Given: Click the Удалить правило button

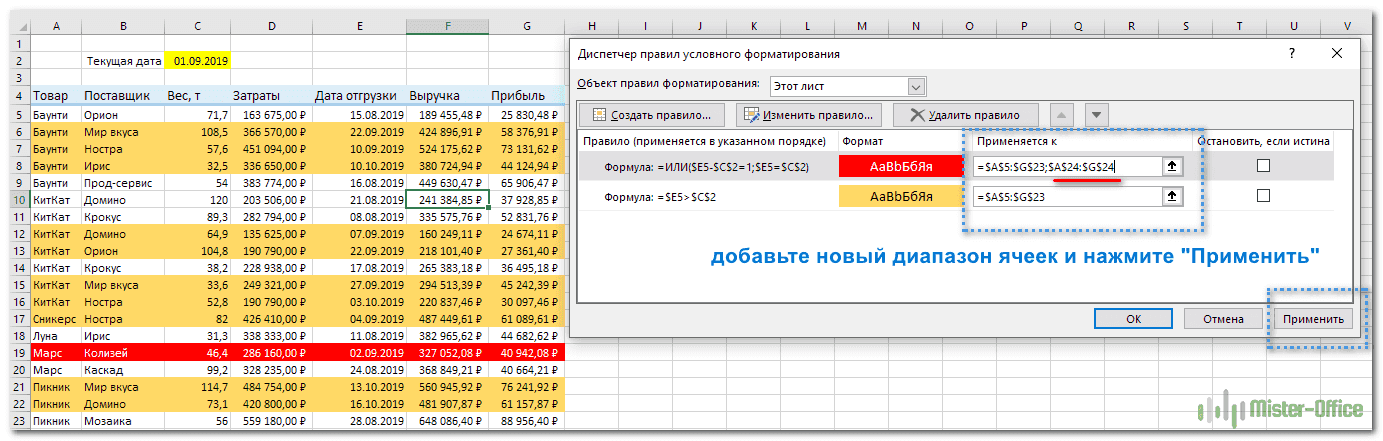Looking at the screenshot, I should [964, 115].
